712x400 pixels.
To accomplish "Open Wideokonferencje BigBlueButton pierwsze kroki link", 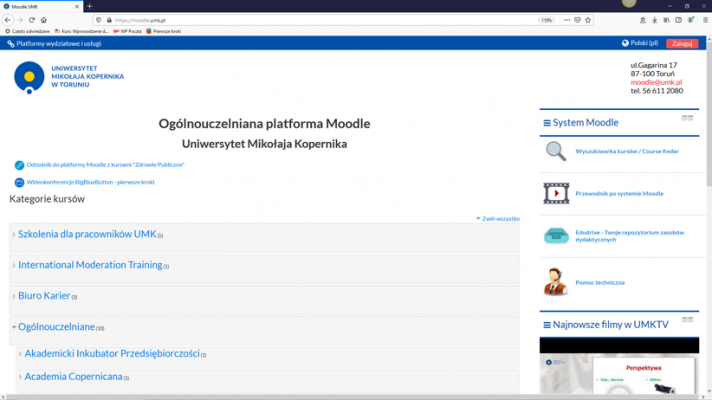I will point(90,182).
